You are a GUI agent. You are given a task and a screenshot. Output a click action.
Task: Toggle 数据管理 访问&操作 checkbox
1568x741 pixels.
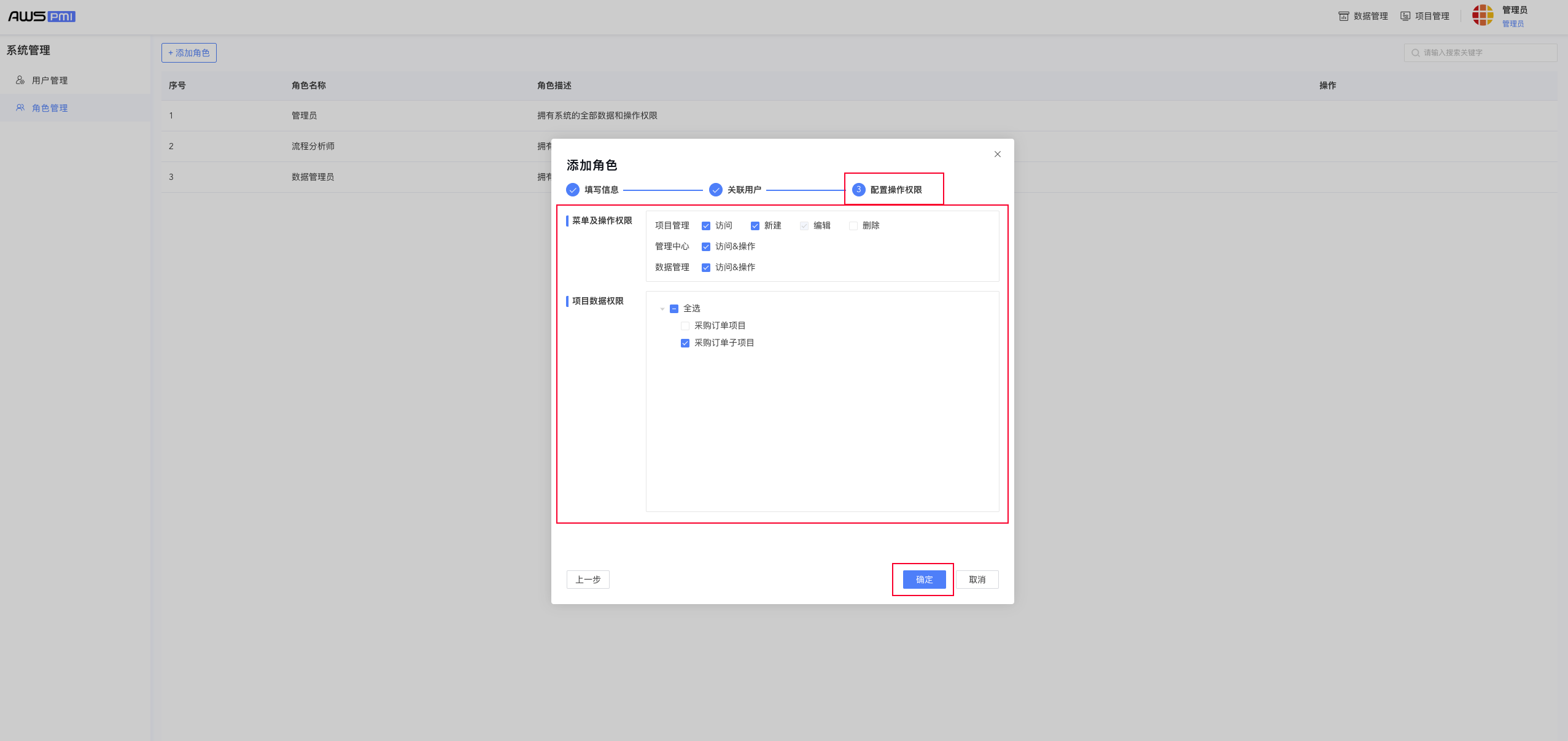click(x=706, y=268)
